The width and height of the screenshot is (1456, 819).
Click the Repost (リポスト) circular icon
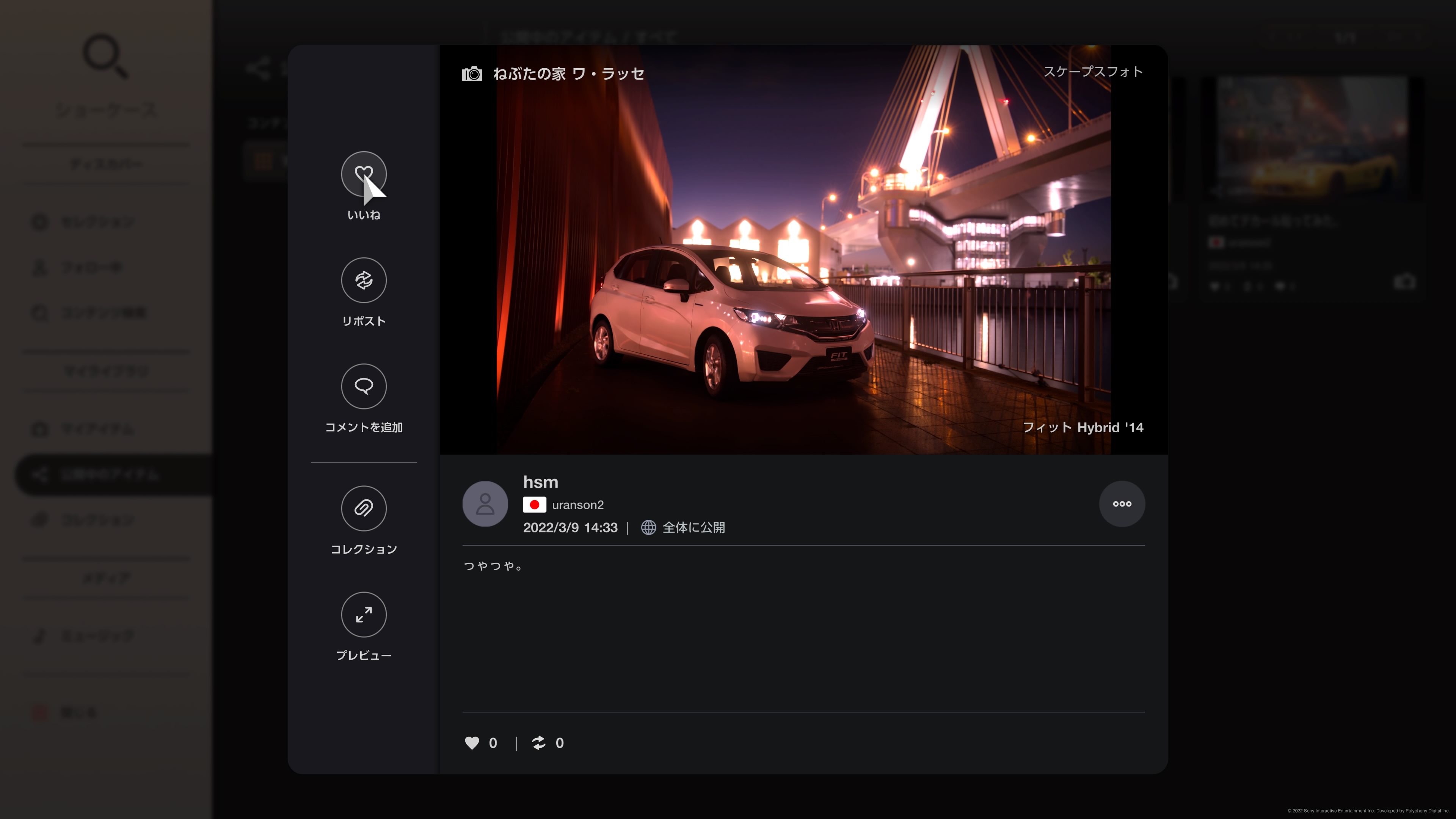pos(364,280)
